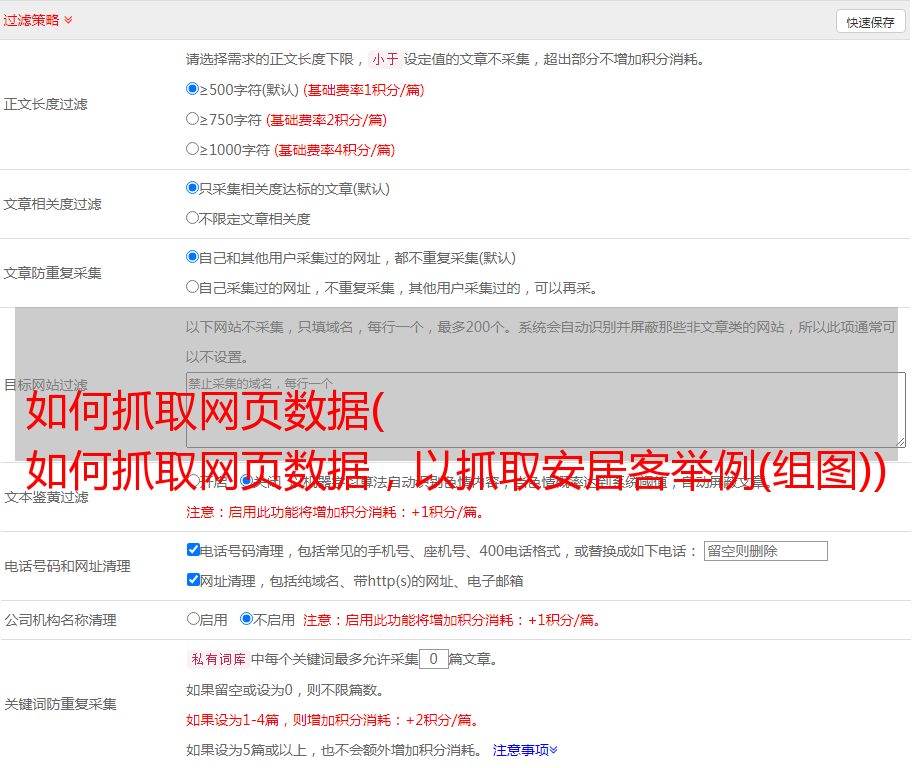Select 只采集相关度达标的文章 option
The height and width of the screenshot is (768, 912).
tap(193, 188)
